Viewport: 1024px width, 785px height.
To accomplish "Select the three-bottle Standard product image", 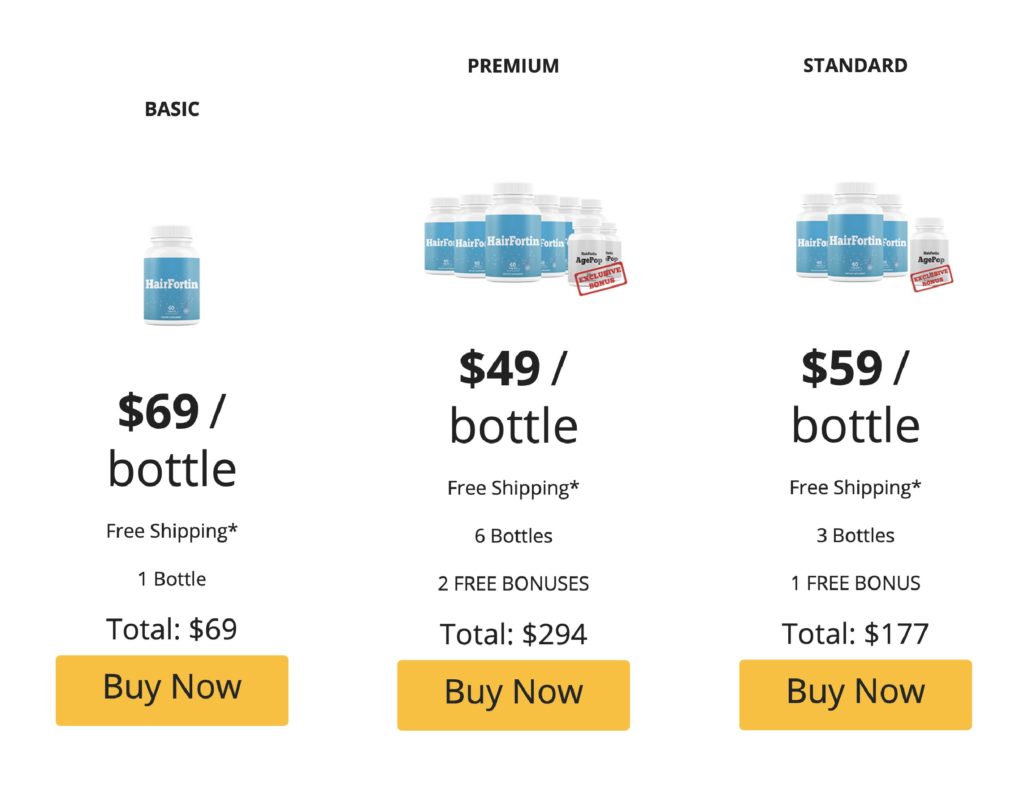I will point(874,237).
